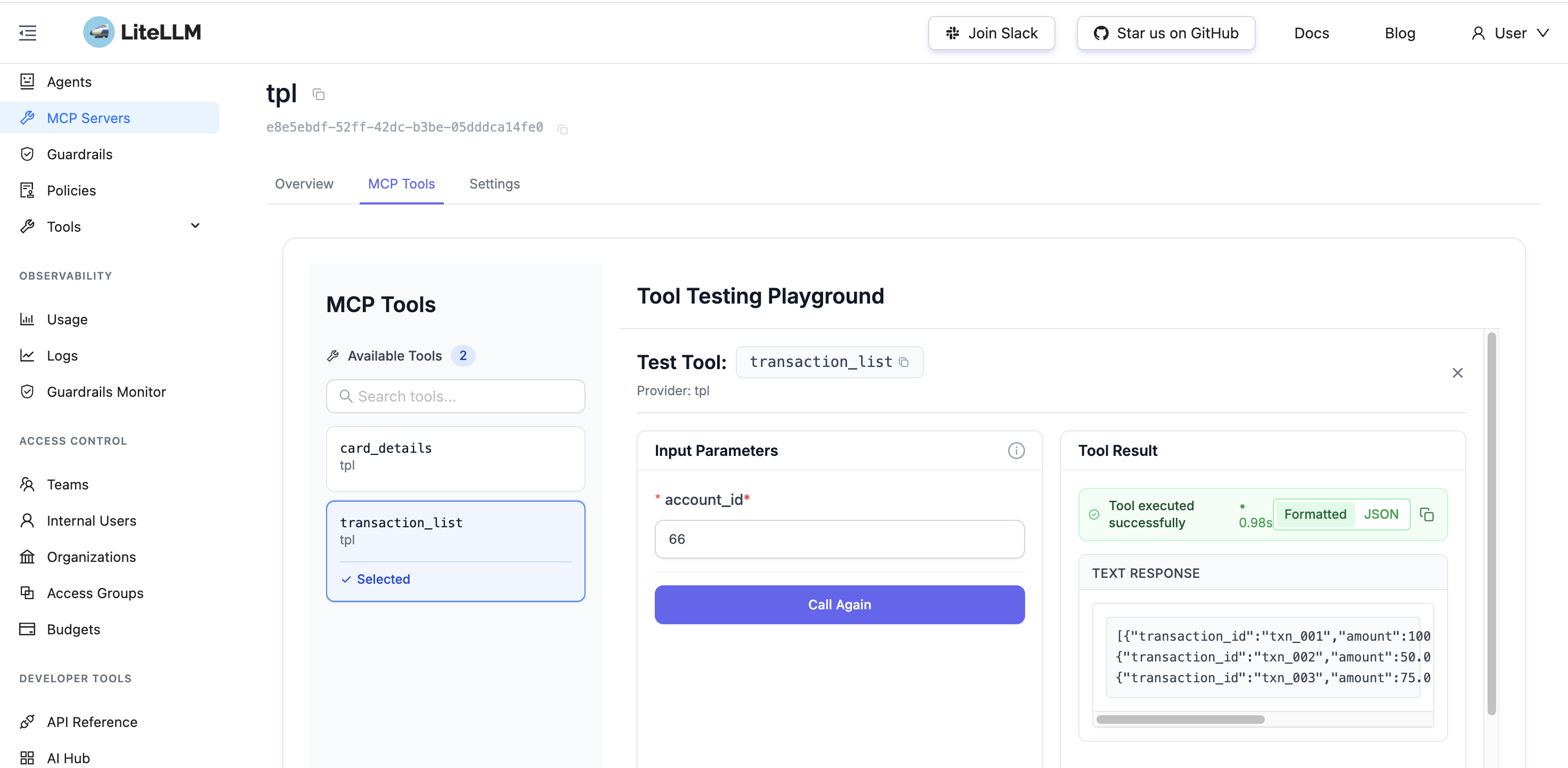The width and height of the screenshot is (1568, 768).
Task: Click the Internal Users person icon
Action: pos(27,520)
